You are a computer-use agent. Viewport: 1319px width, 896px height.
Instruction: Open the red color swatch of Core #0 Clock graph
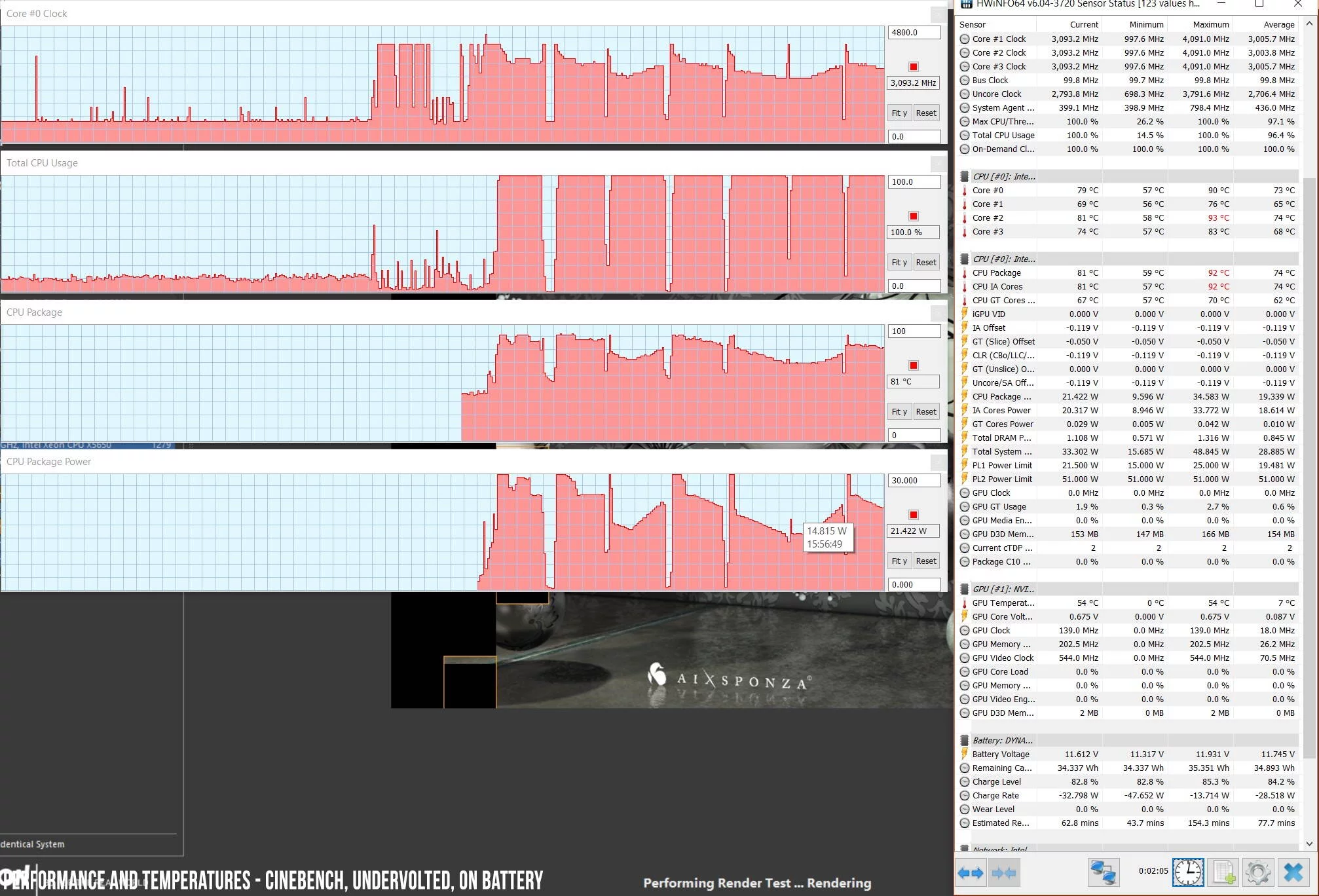914,67
